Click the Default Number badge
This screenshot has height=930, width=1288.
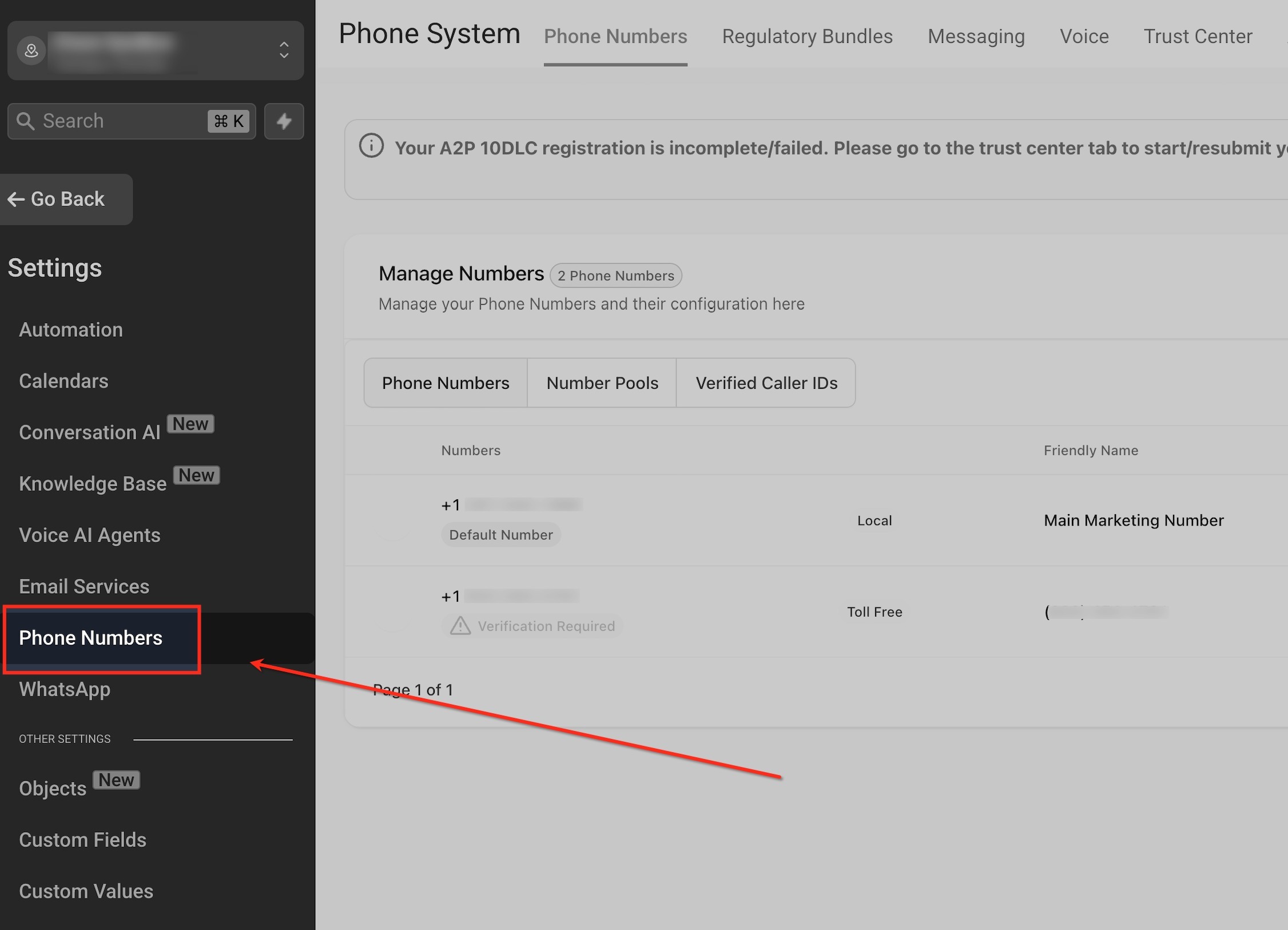pos(500,535)
